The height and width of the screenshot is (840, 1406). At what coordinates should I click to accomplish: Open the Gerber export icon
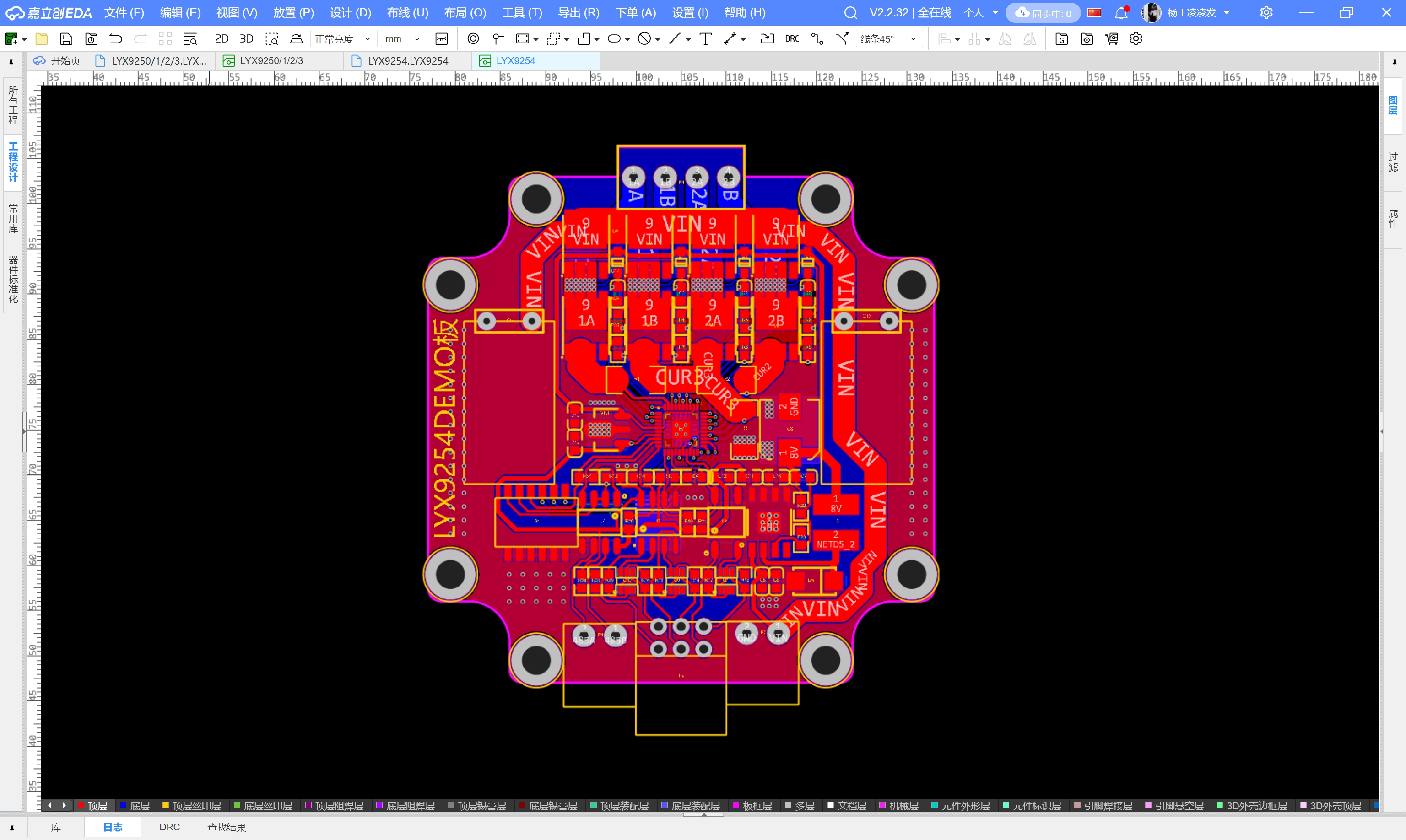[x=1062, y=38]
